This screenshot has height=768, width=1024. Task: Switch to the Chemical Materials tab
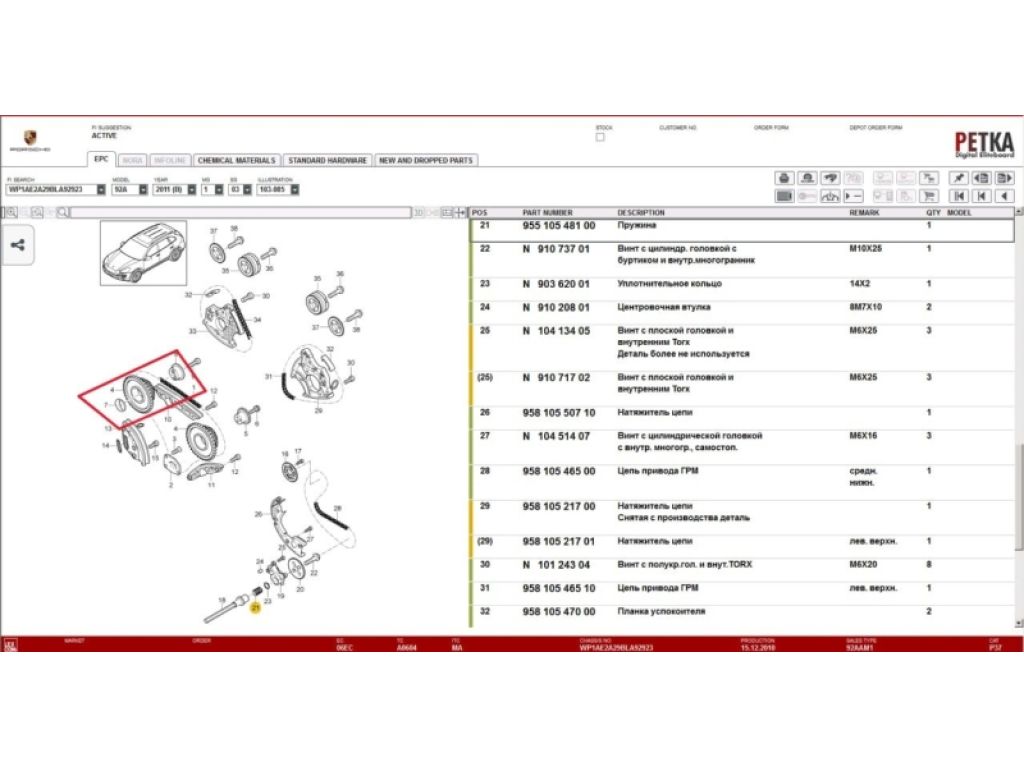tap(236, 160)
